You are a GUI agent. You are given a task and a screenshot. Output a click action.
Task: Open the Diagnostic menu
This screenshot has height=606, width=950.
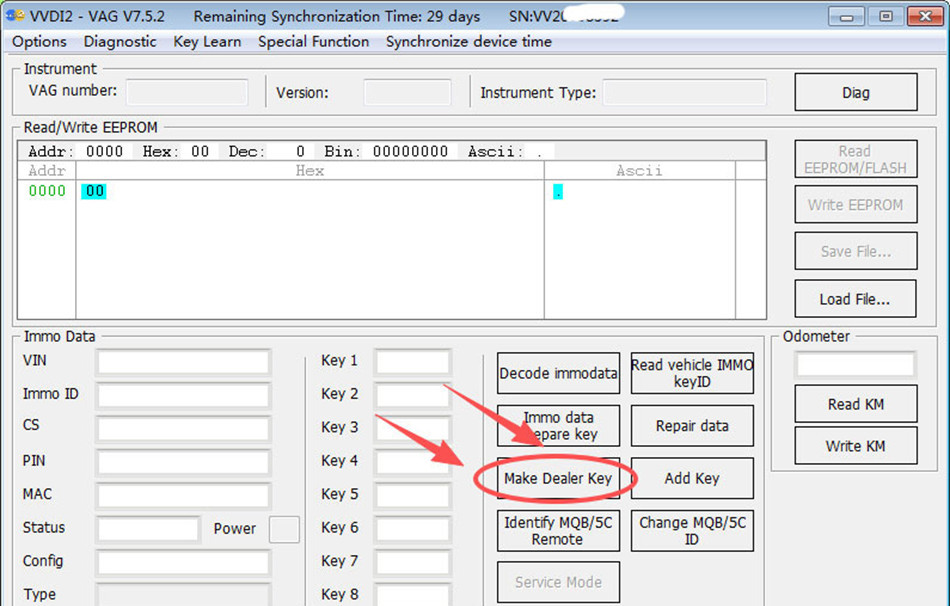120,41
